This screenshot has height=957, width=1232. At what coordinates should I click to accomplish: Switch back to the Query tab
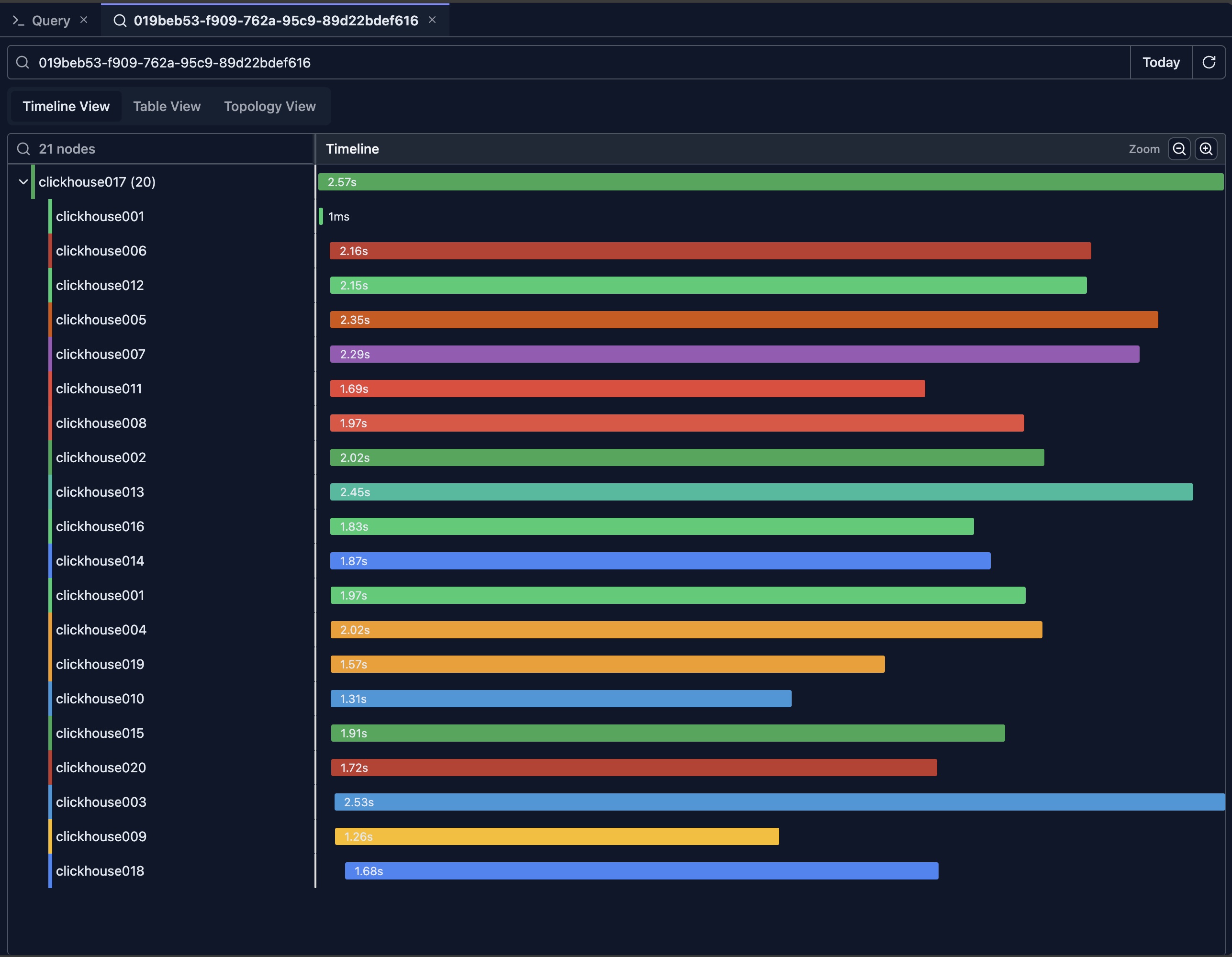pos(51,20)
